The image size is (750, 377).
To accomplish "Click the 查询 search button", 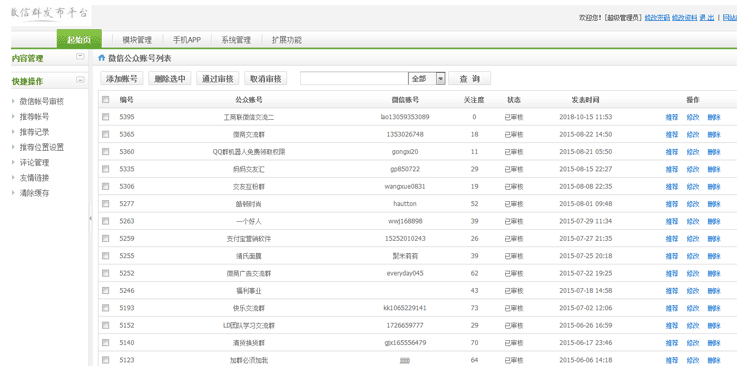I will pyautogui.click(x=469, y=78).
